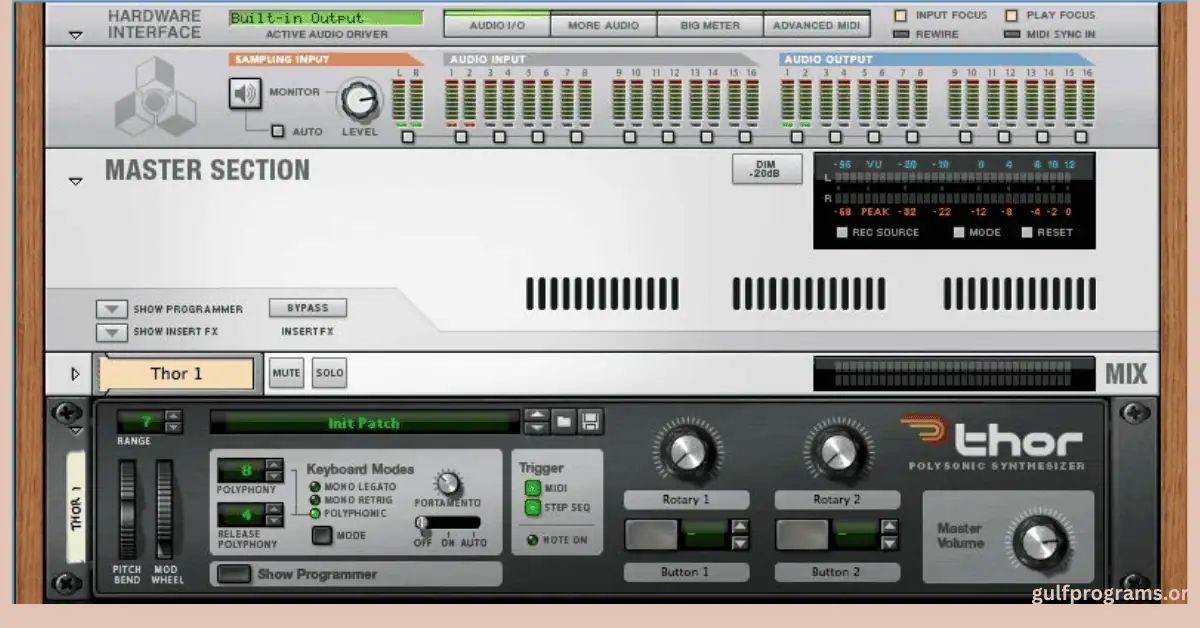The image size is (1200, 628).
Task: Collapse the Master Section triangle
Action: [x=75, y=181]
